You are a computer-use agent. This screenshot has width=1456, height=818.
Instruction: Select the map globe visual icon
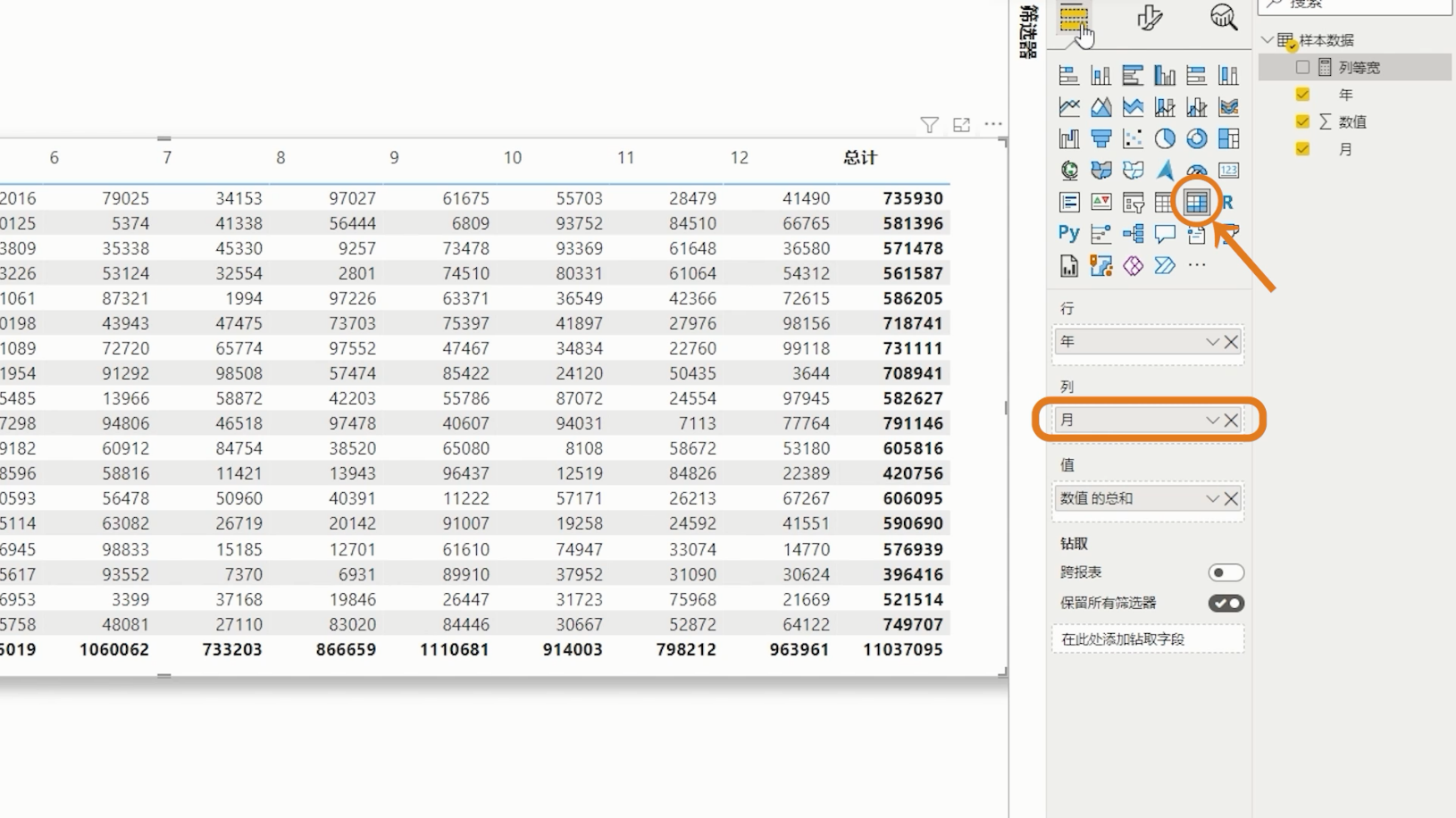pyautogui.click(x=1068, y=170)
